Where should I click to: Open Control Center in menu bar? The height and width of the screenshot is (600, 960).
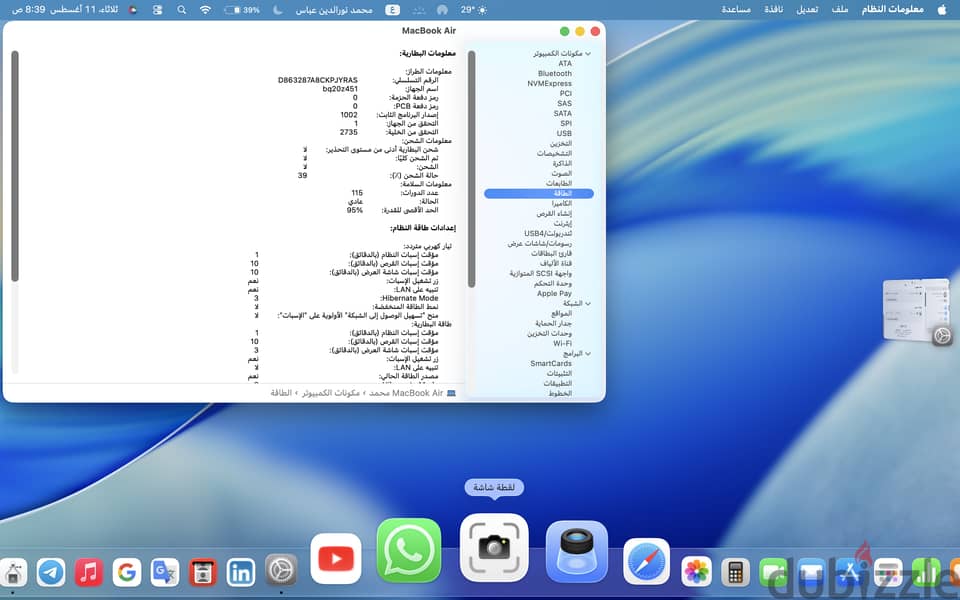[157, 10]
